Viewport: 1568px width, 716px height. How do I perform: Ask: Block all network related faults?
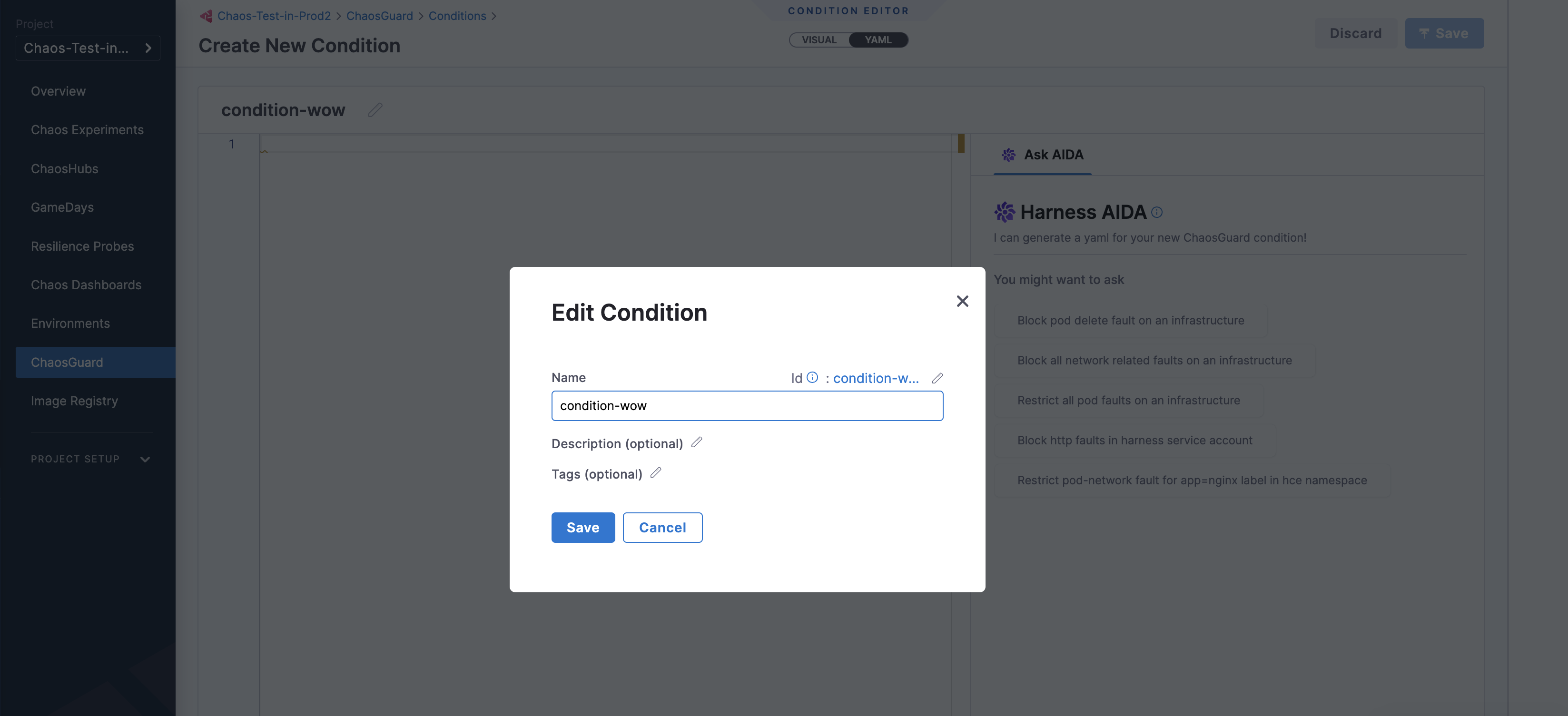pyautogui.click(x=1154, y=360)
